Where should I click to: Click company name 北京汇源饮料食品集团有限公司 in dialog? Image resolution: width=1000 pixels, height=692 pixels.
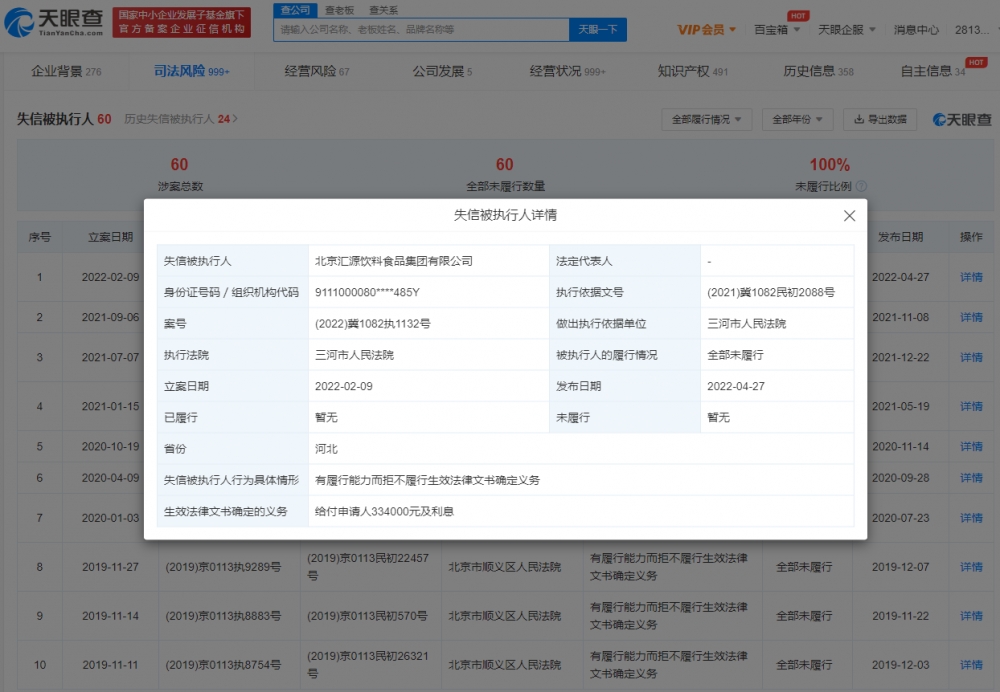pyautogui.click(x=393, y=261)
